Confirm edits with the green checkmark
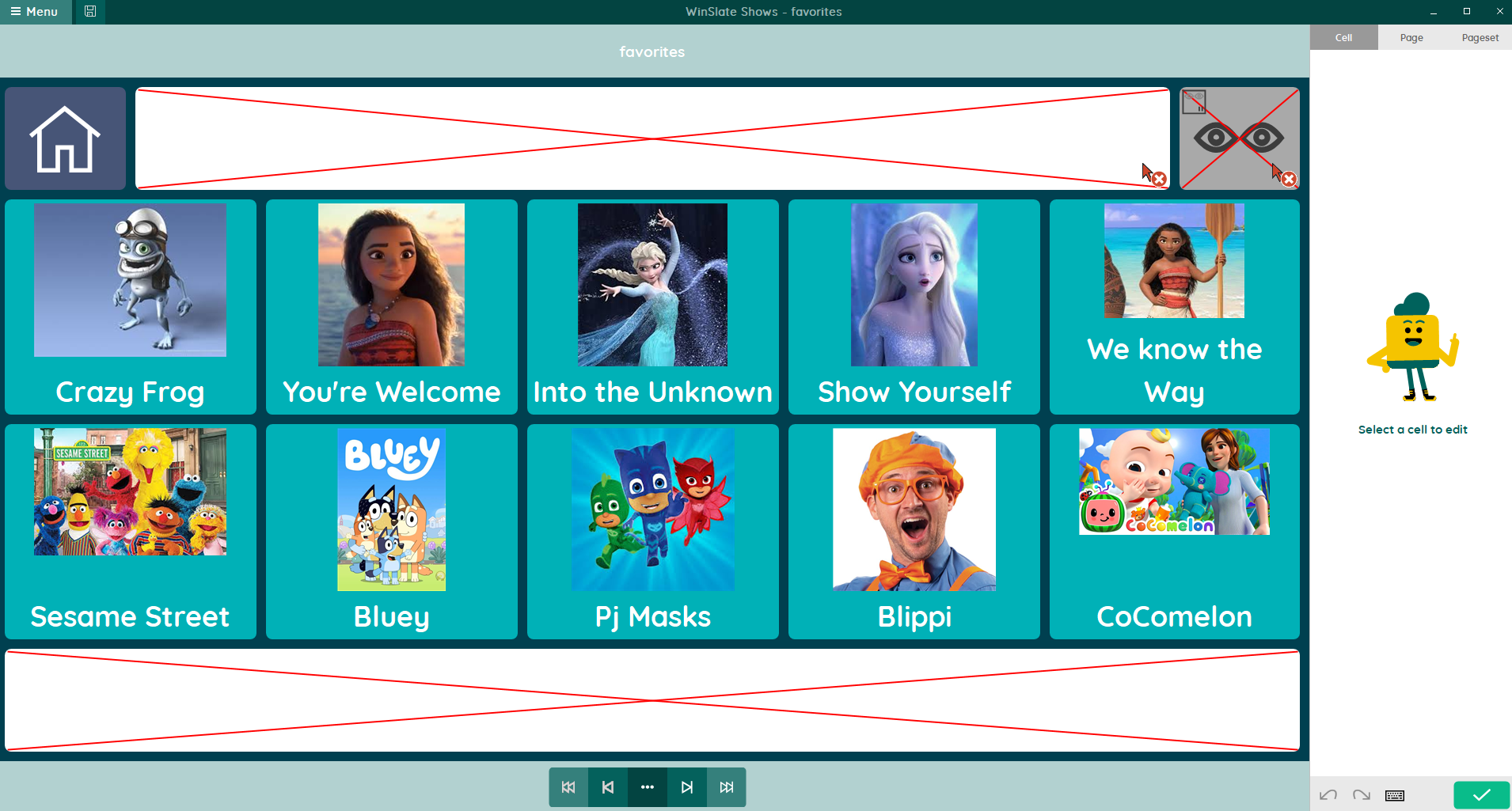Image resolution: width=1512 pixels, height=811 pixels. point(1482,795)
